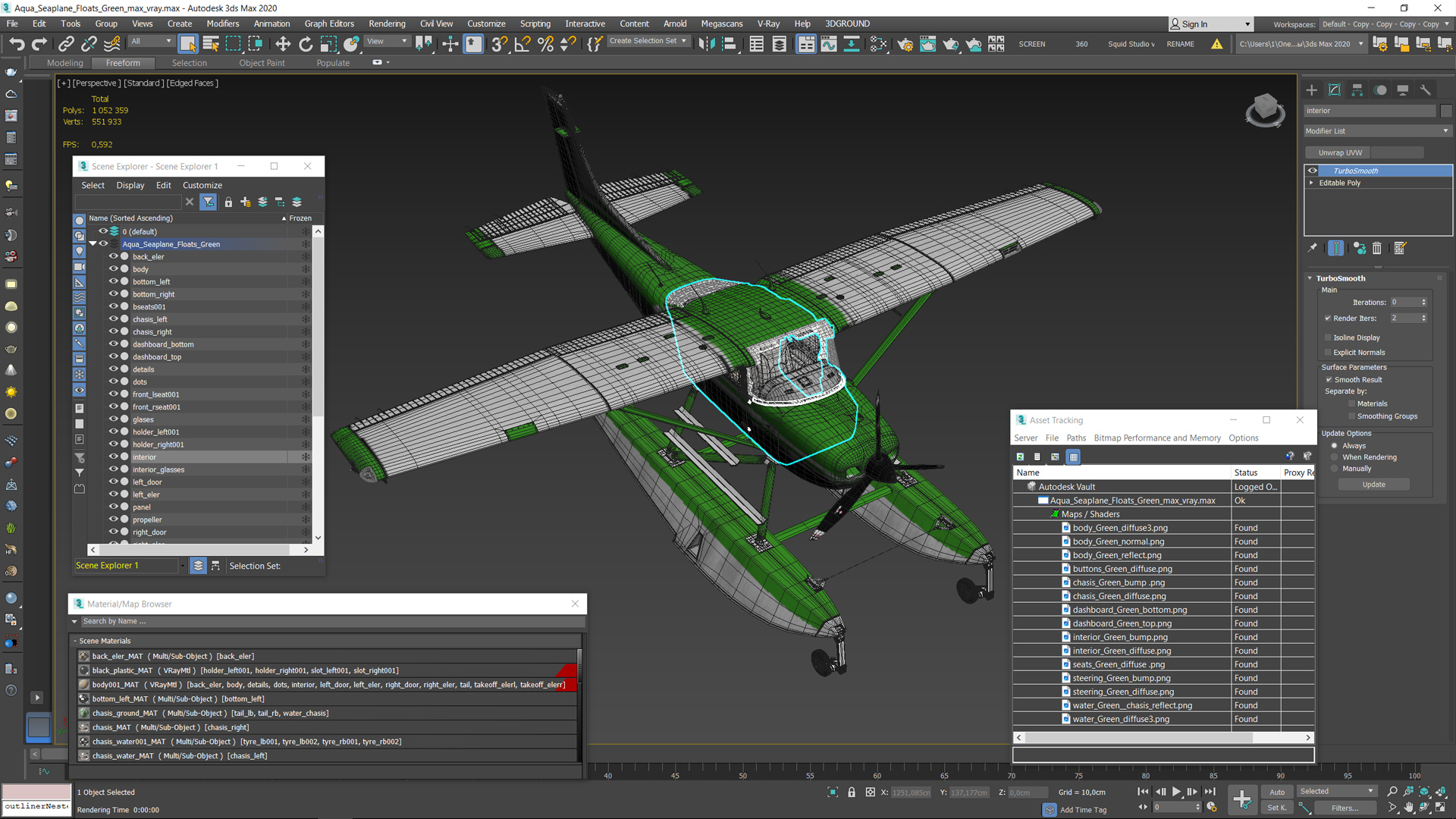Click the yellow warning triangle icon
The image size is (1456, 819).
click(x=1216, y=44)
